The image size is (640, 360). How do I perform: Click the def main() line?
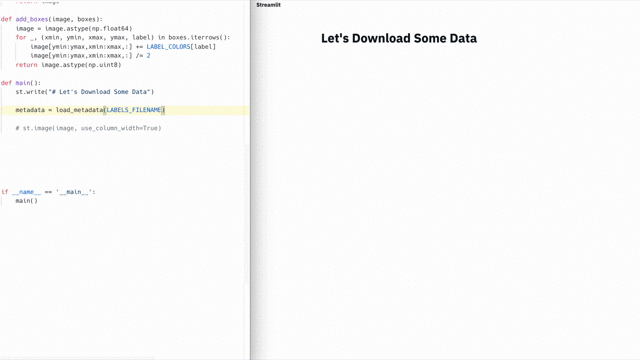[x=21, y=83]
